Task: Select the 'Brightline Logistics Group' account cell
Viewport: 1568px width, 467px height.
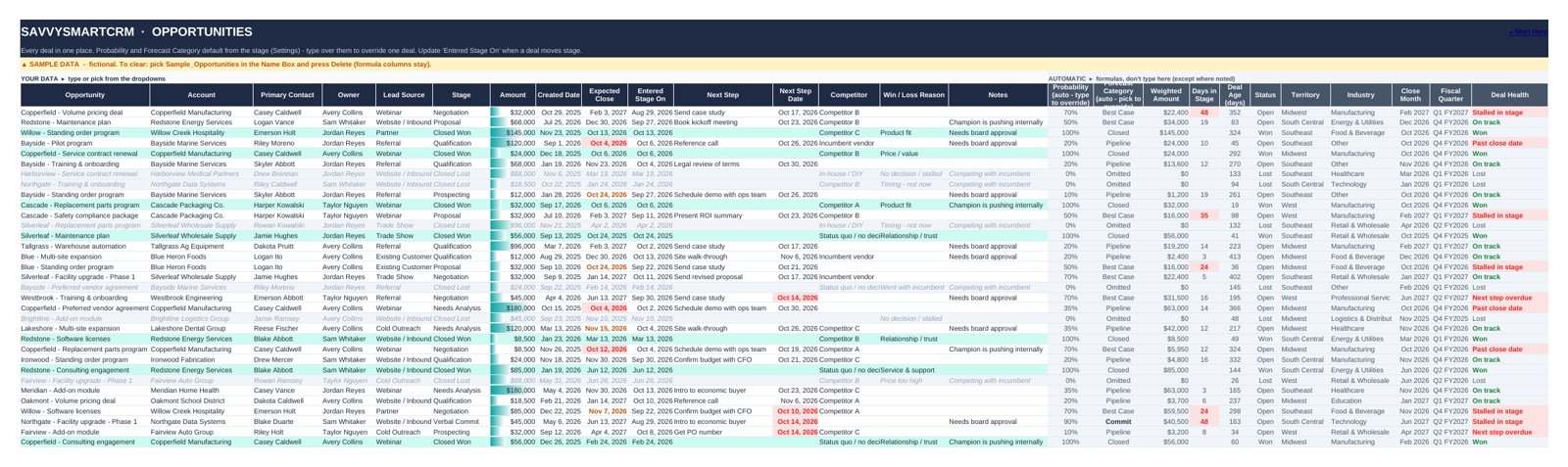Action: [x=202, y=318]
